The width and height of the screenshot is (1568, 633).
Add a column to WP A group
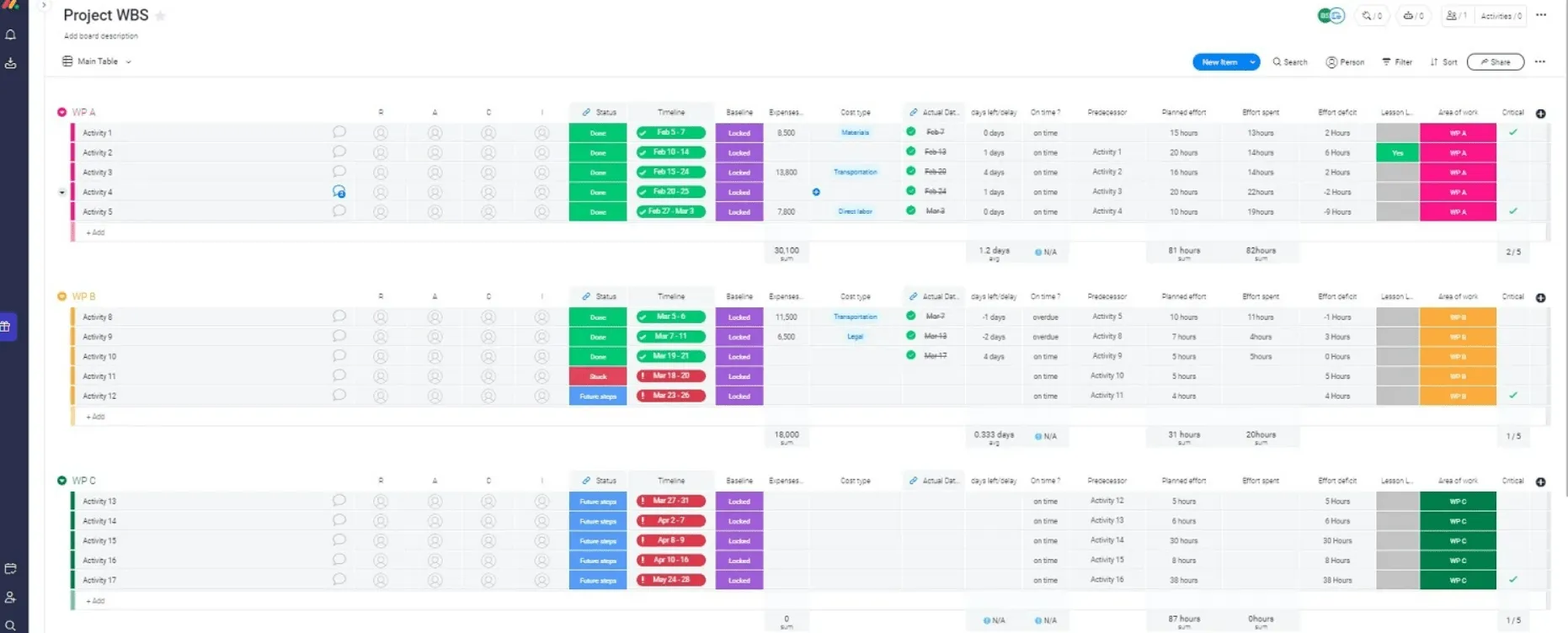tap(1540, 114)
